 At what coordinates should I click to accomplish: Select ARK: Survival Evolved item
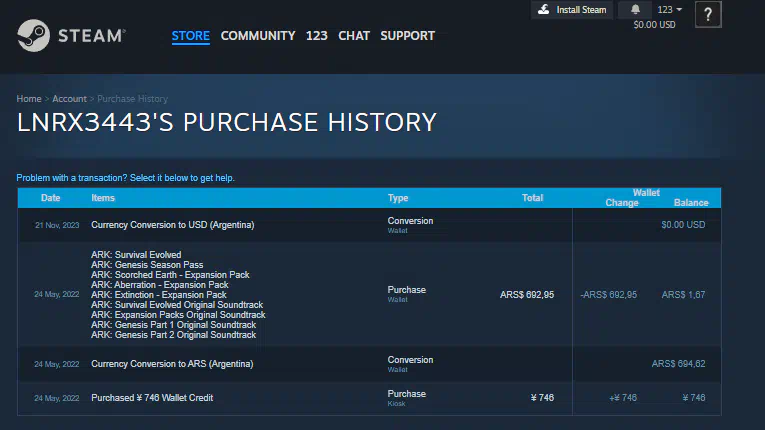136,255
